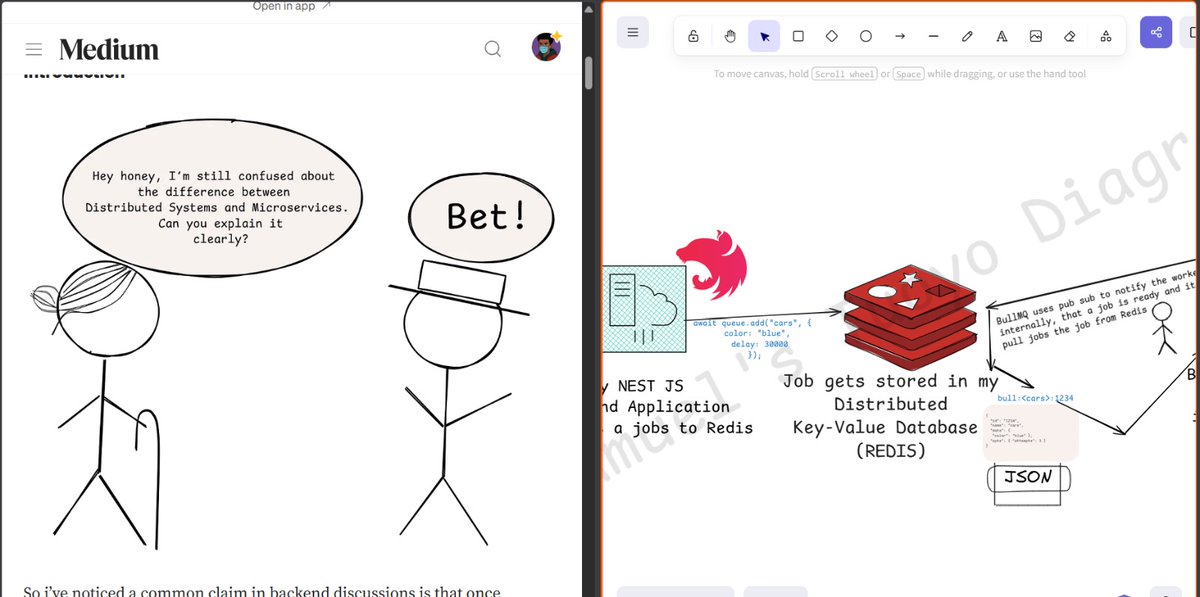Viewport: 1200px width, 597px height.
Task: Open the More tools shapes menu
Action: (x=1105, y=36)
